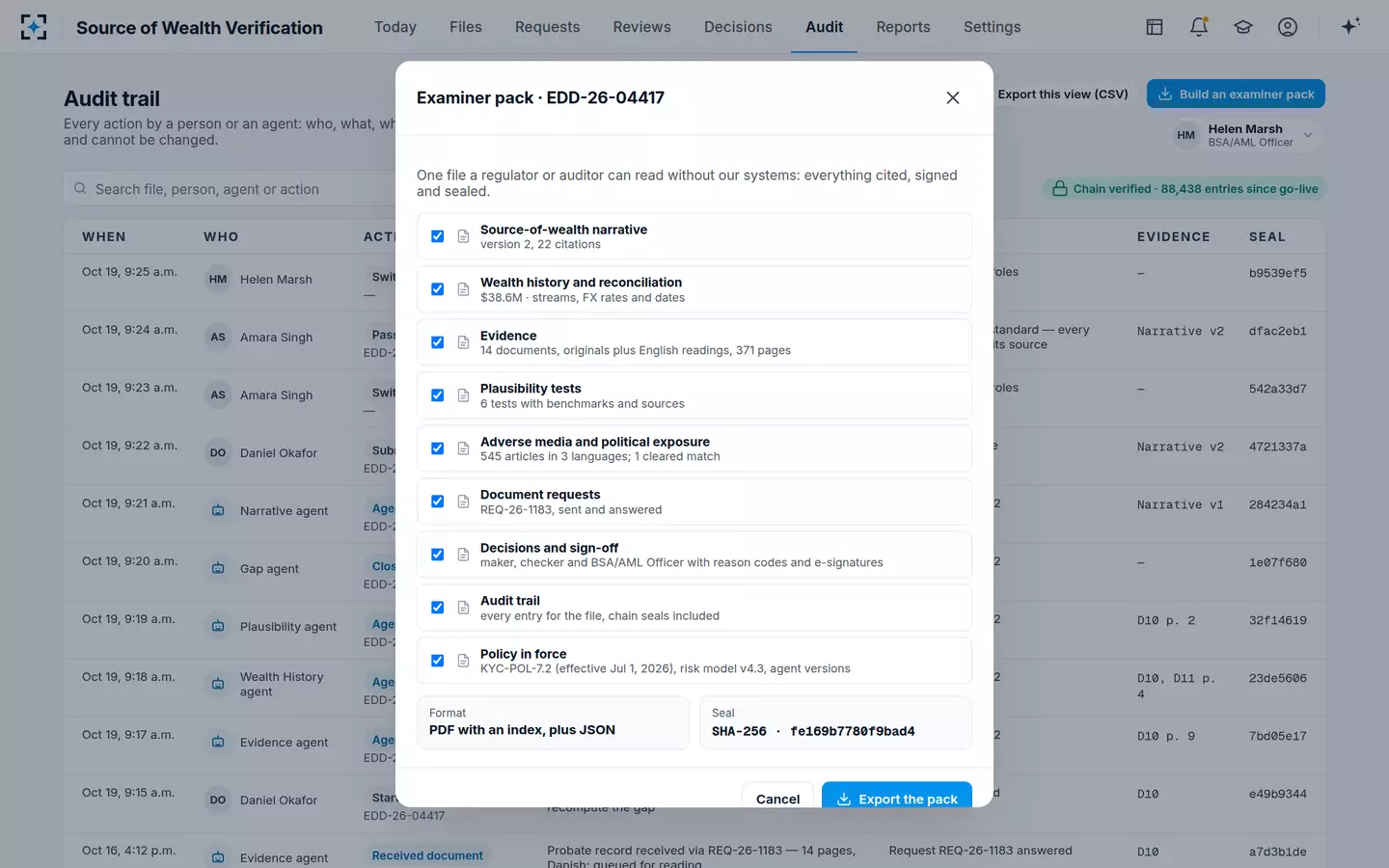
Task: Click the Received document action tag
Action: tap(427, 855)
